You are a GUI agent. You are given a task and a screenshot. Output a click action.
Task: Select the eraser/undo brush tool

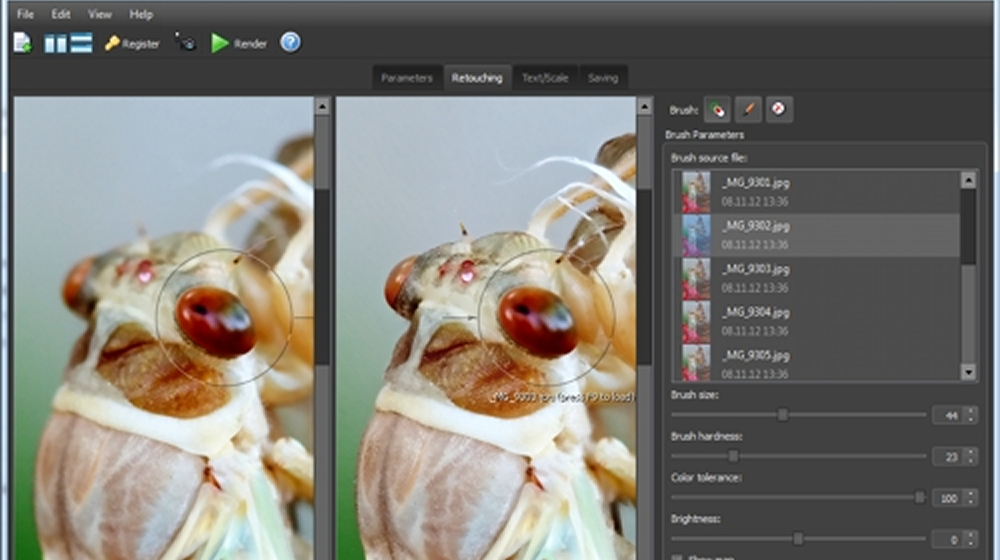click(x=779, y=110)
